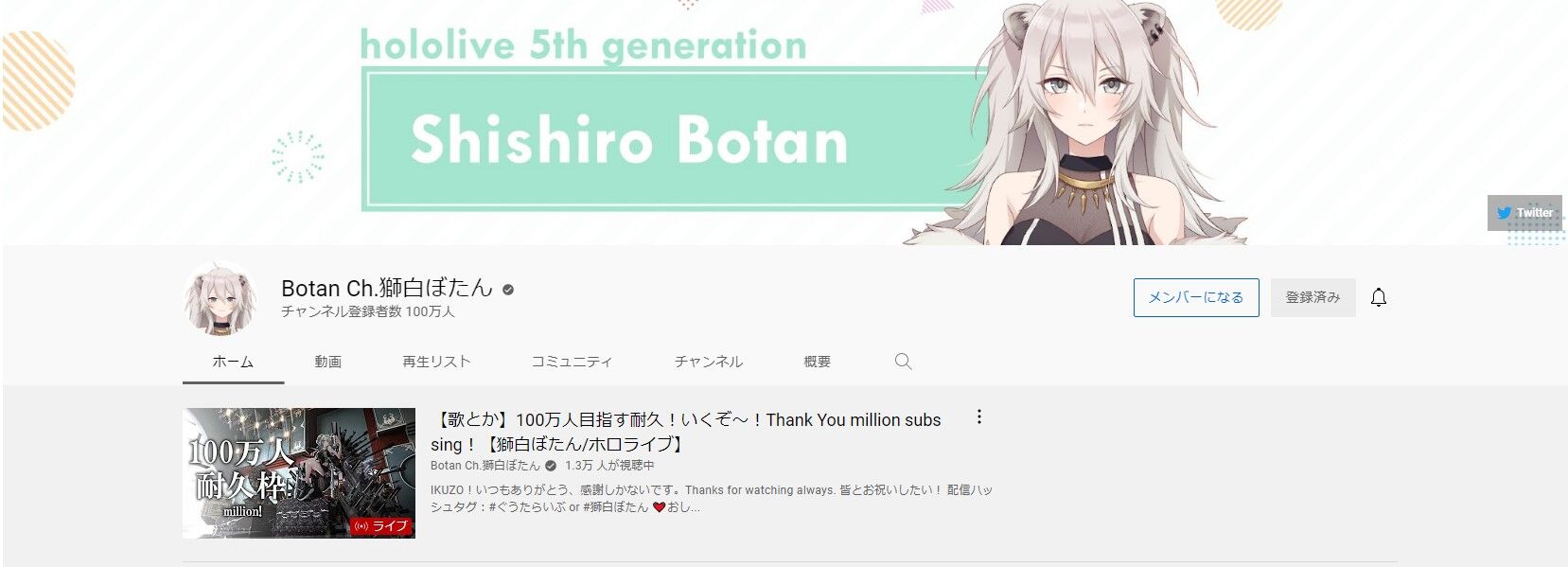Click the Botan channel avatar picture

(220, 298)
